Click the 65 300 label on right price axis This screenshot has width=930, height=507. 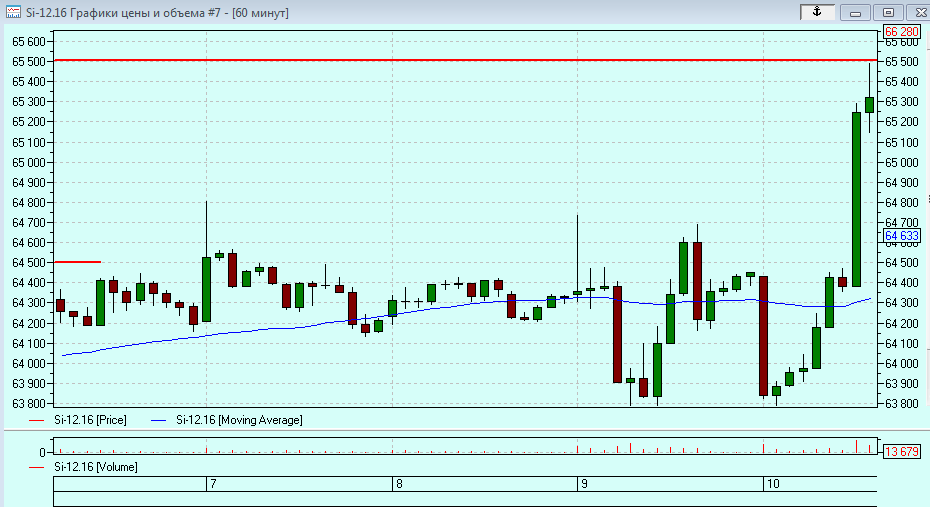click(x=902, y=102)
